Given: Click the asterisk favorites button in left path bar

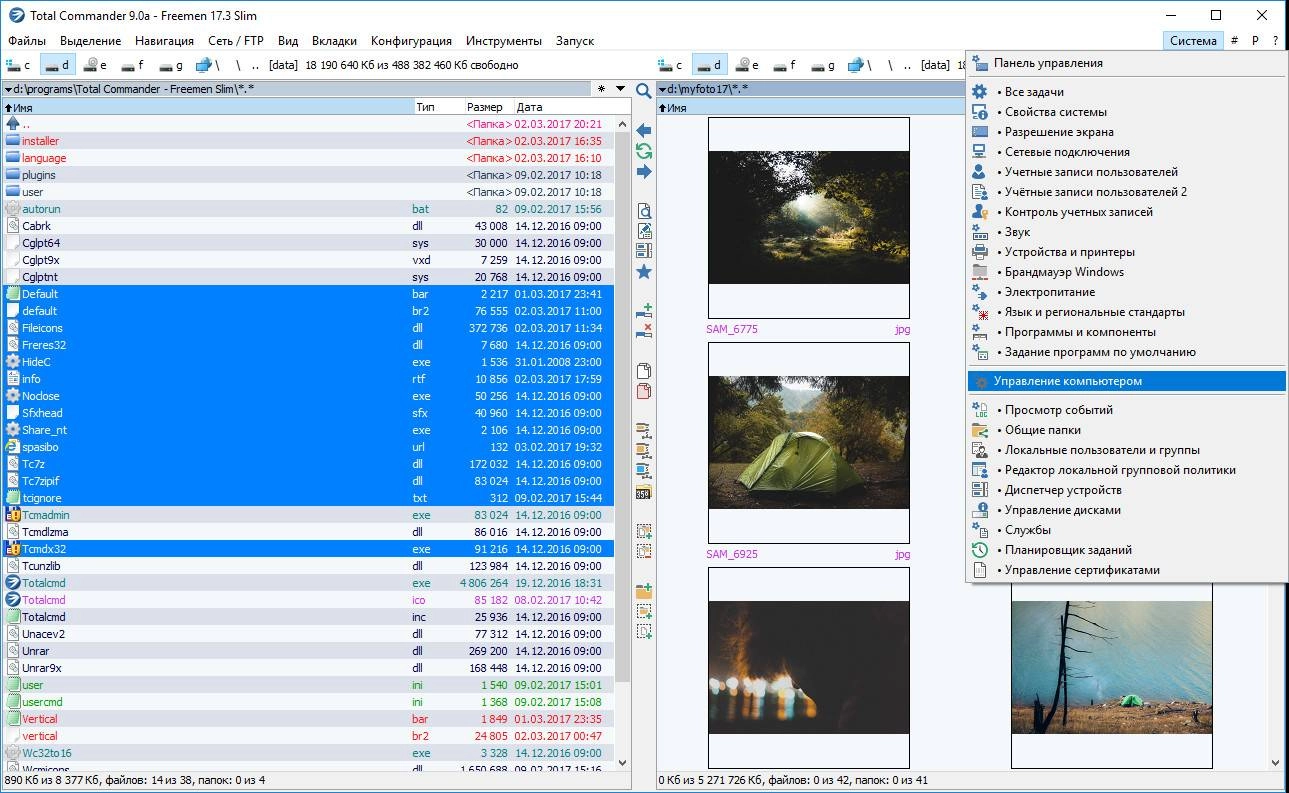Looking at the screenshot, I should click(x=601, y=89).
